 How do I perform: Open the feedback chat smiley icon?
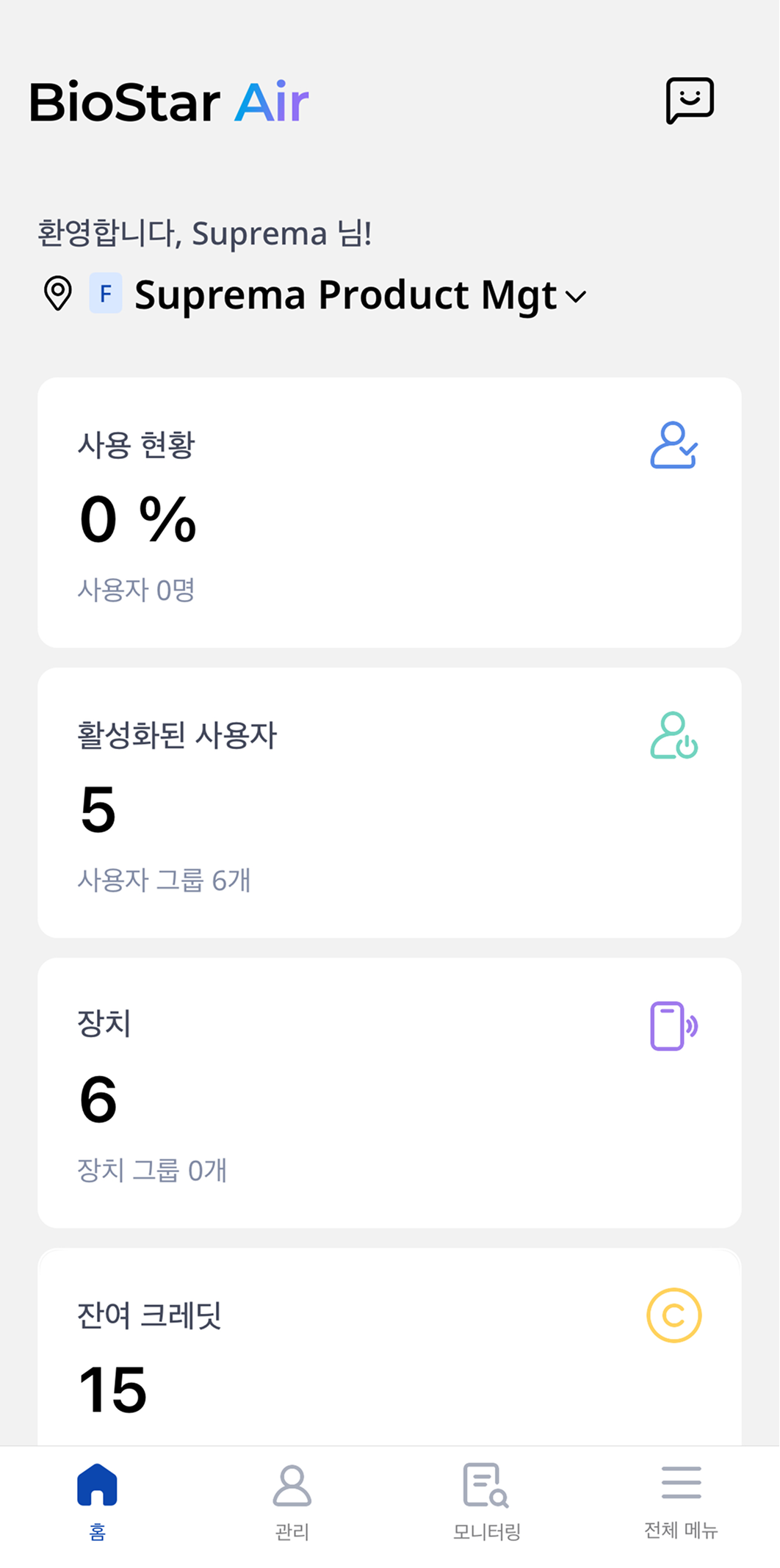[690, 100]
